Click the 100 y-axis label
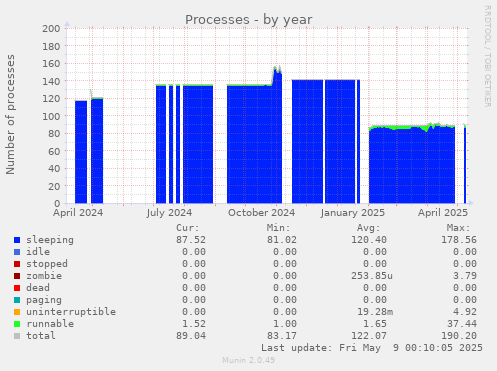Image resolution: width=497 pixels, height=371 pixels. coord(51,116)
